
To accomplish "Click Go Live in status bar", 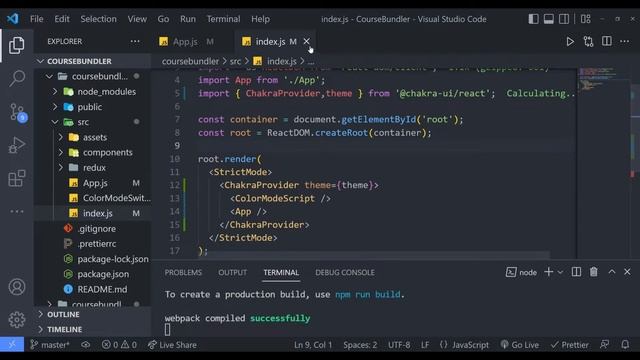I will pyautogui.click(x=520, y=345).
